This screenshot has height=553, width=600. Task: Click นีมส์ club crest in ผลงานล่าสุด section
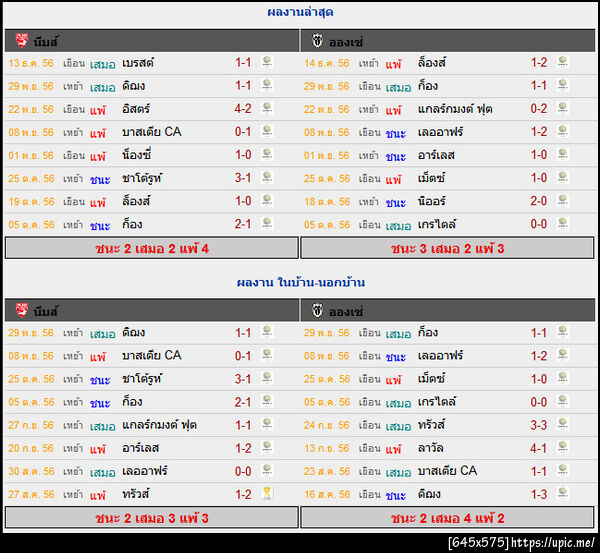point(22,41)
